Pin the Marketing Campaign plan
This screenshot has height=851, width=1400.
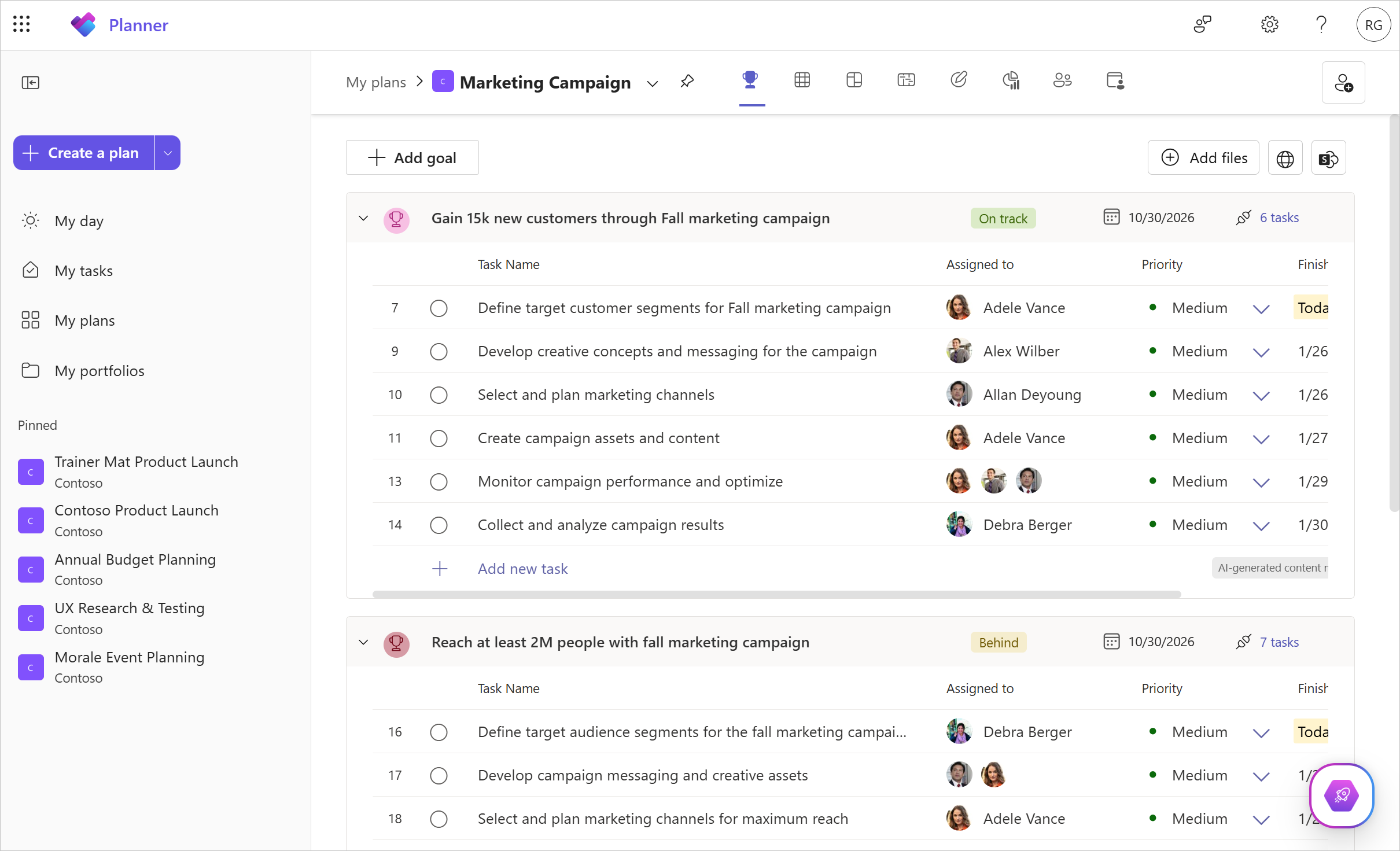click(x=687, y=82)
